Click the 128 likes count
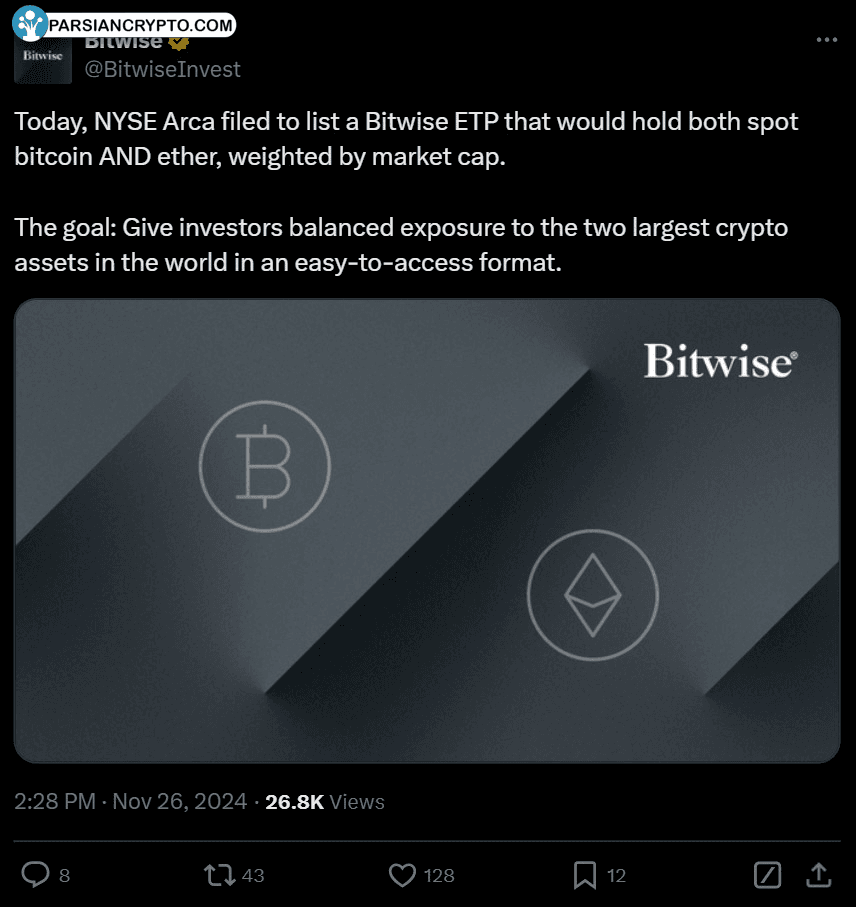The height and width of the screenshot is (907, 856). point(439,876)
